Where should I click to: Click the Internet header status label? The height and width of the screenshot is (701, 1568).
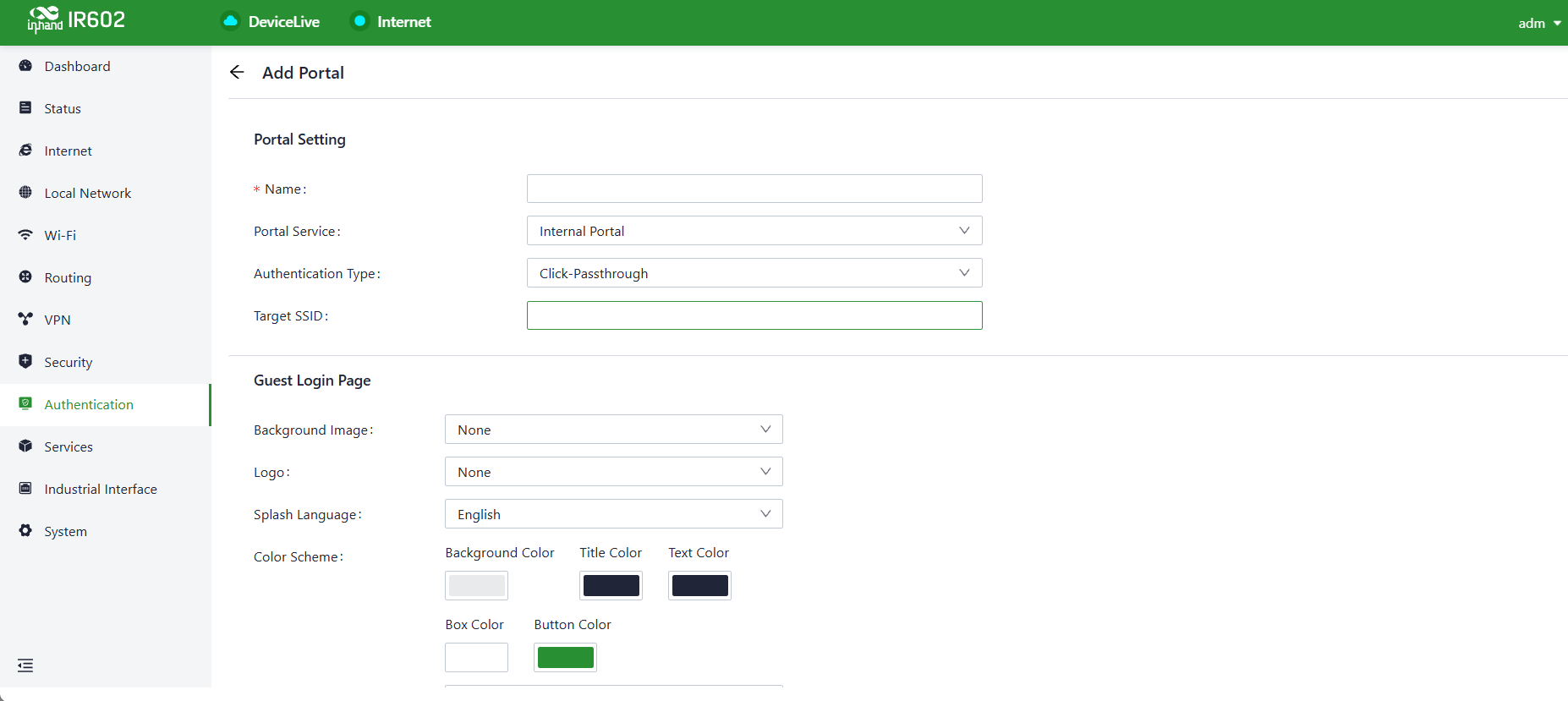(404, 22)
